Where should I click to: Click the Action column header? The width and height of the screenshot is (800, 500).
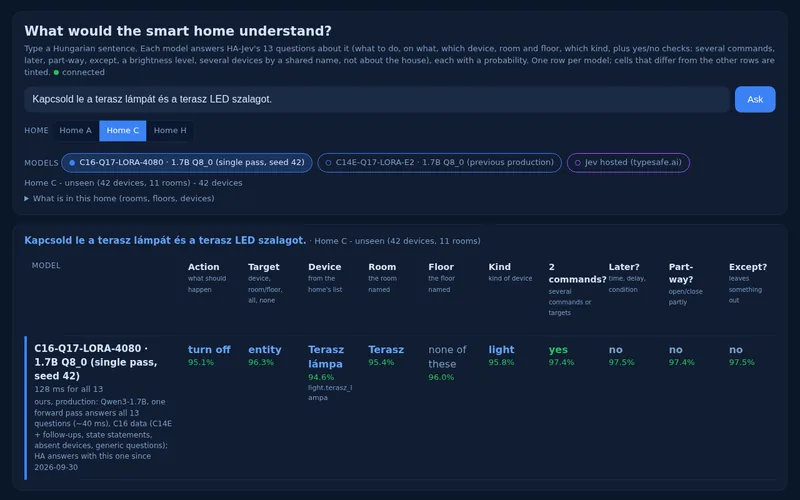click(204, 267)
